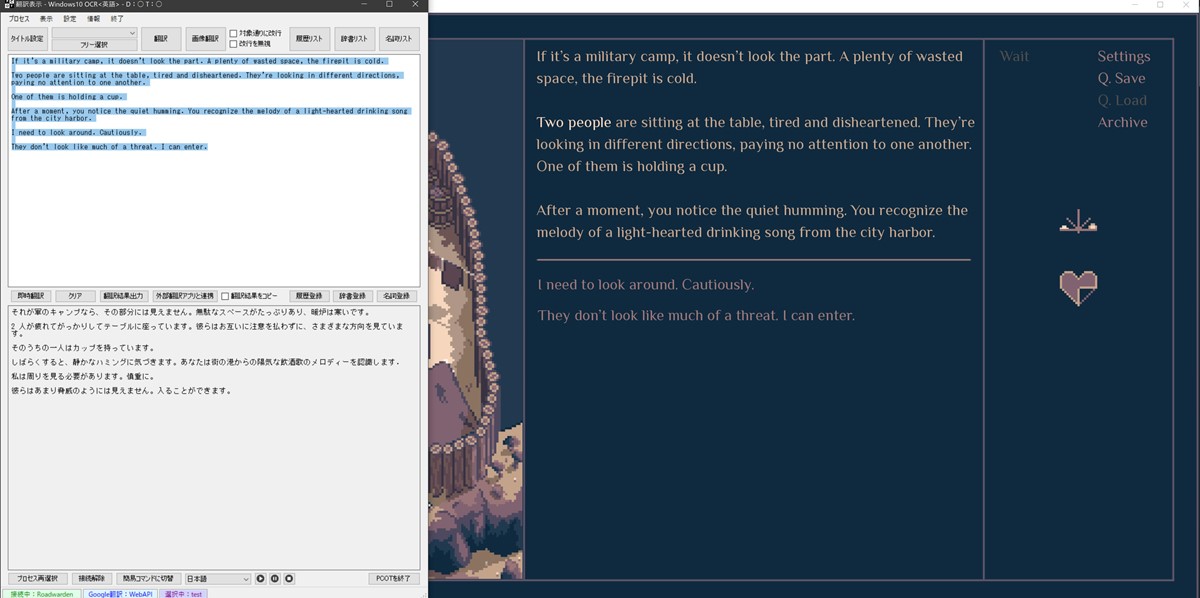Open the 終了 menu
The height and width of the screenshot is (598, 1200).
118,19
